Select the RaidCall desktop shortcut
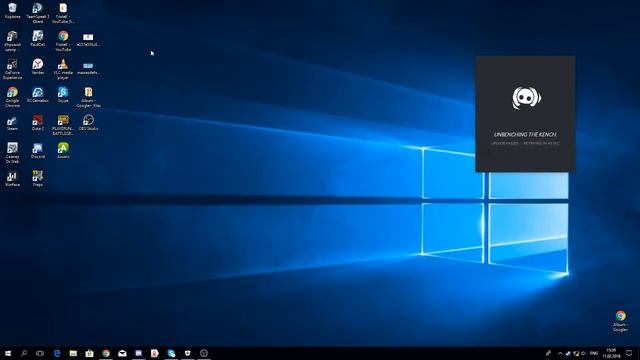 coord(38,39)
